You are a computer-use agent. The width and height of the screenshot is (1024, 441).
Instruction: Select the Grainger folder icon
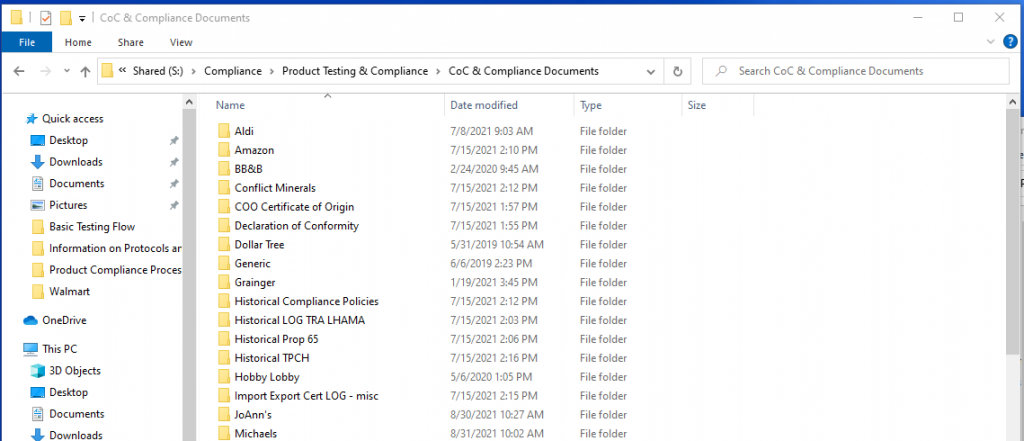224,283
